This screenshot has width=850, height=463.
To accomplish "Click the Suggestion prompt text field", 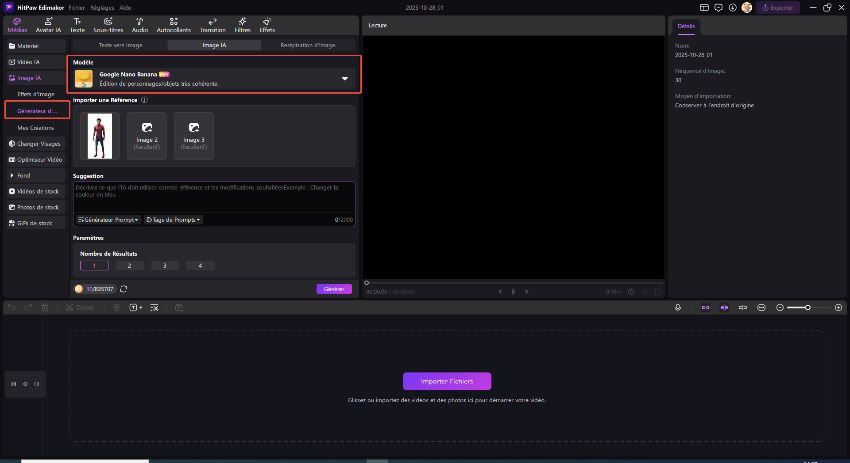I will point(213,195).
